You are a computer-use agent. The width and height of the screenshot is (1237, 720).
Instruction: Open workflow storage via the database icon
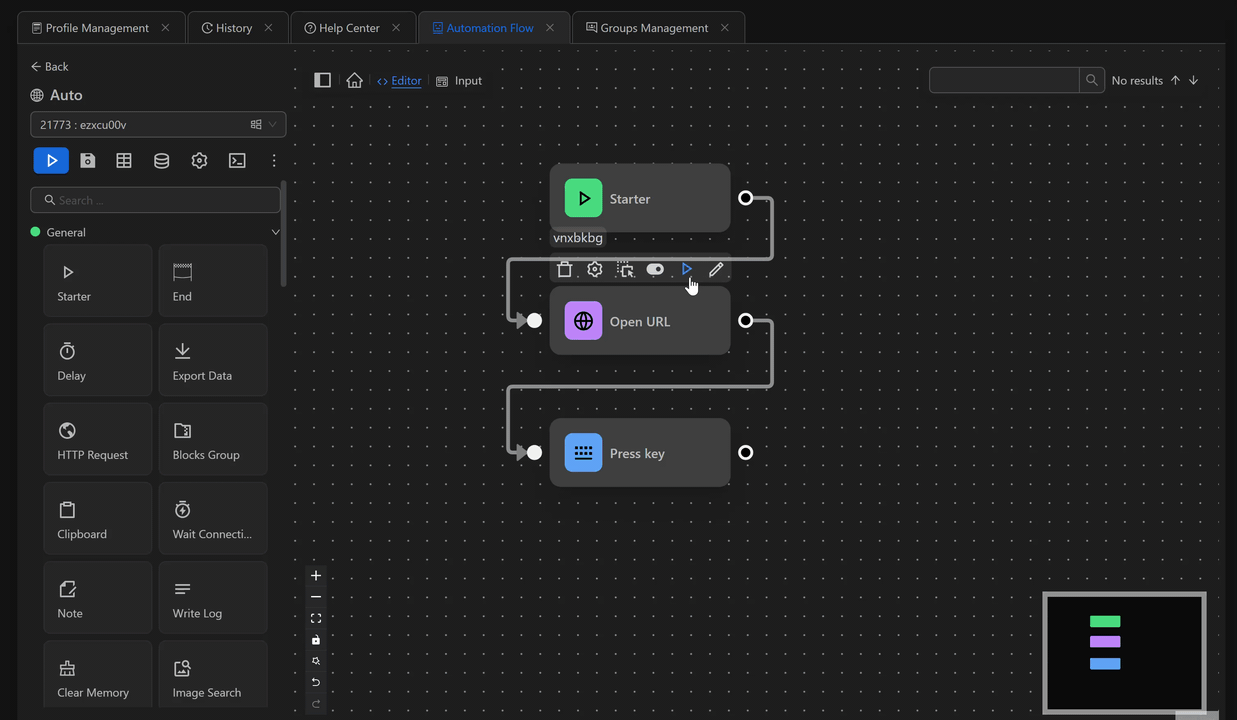click(161, 160)
